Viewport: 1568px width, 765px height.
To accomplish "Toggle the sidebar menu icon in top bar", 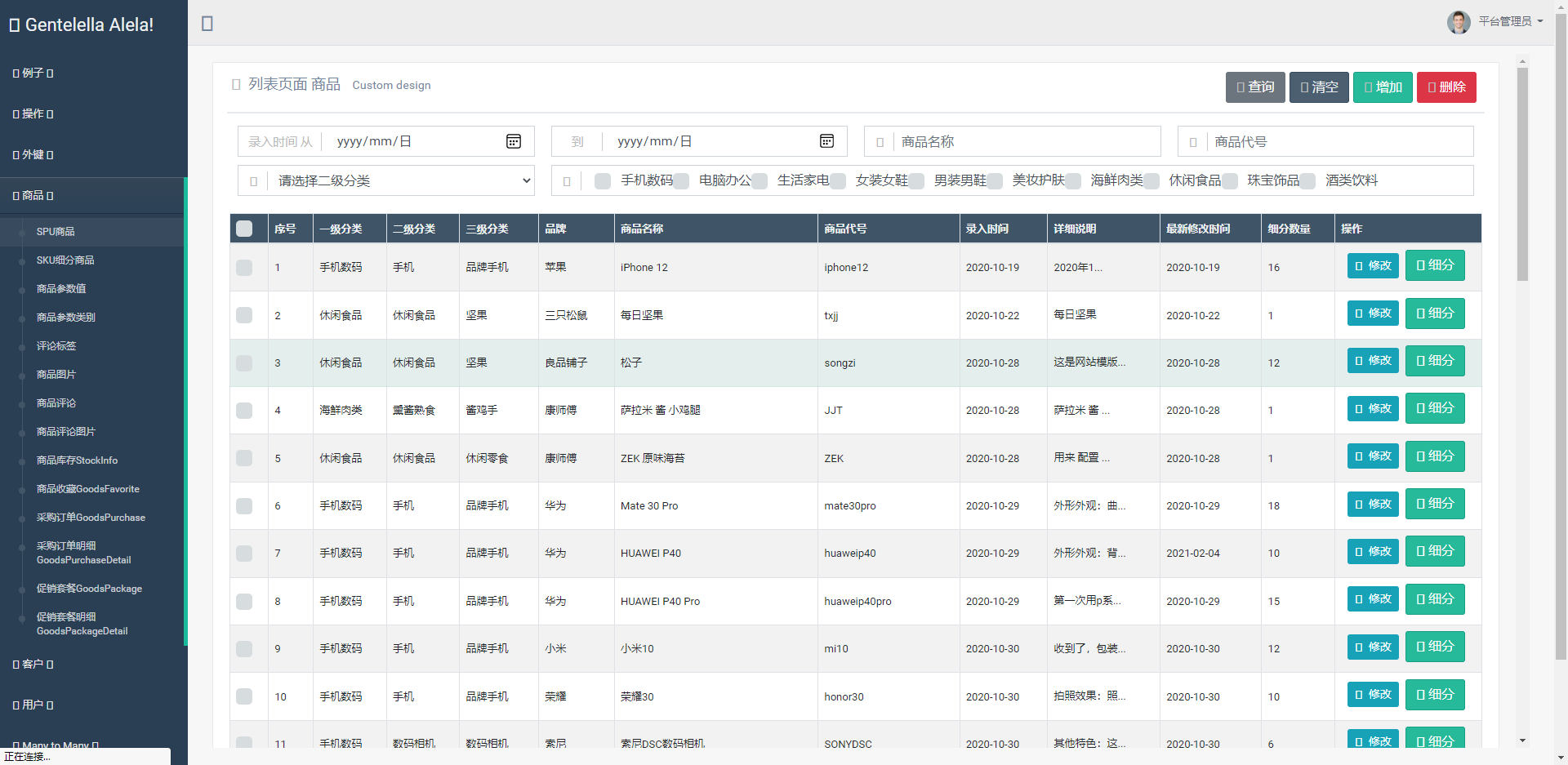I will (207, 24).
